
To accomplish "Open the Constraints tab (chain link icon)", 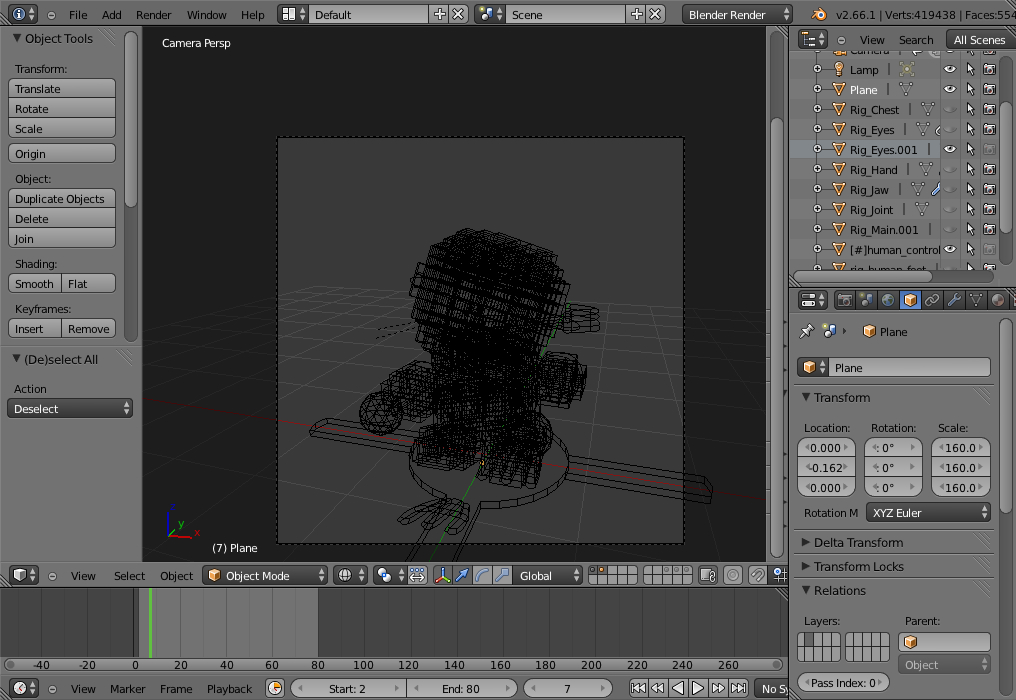I will (x=933, y=299).
